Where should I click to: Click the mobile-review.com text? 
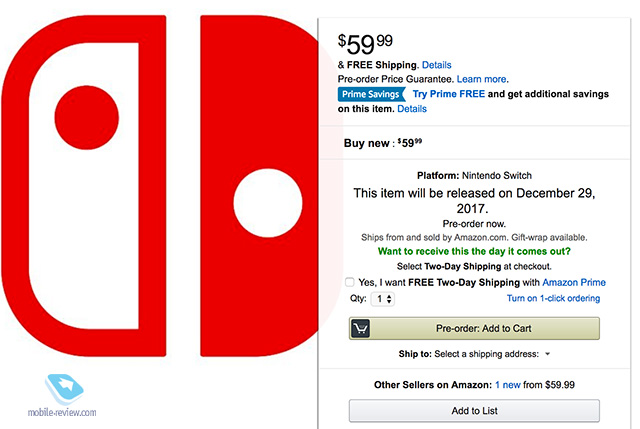(x=62, y=412)
